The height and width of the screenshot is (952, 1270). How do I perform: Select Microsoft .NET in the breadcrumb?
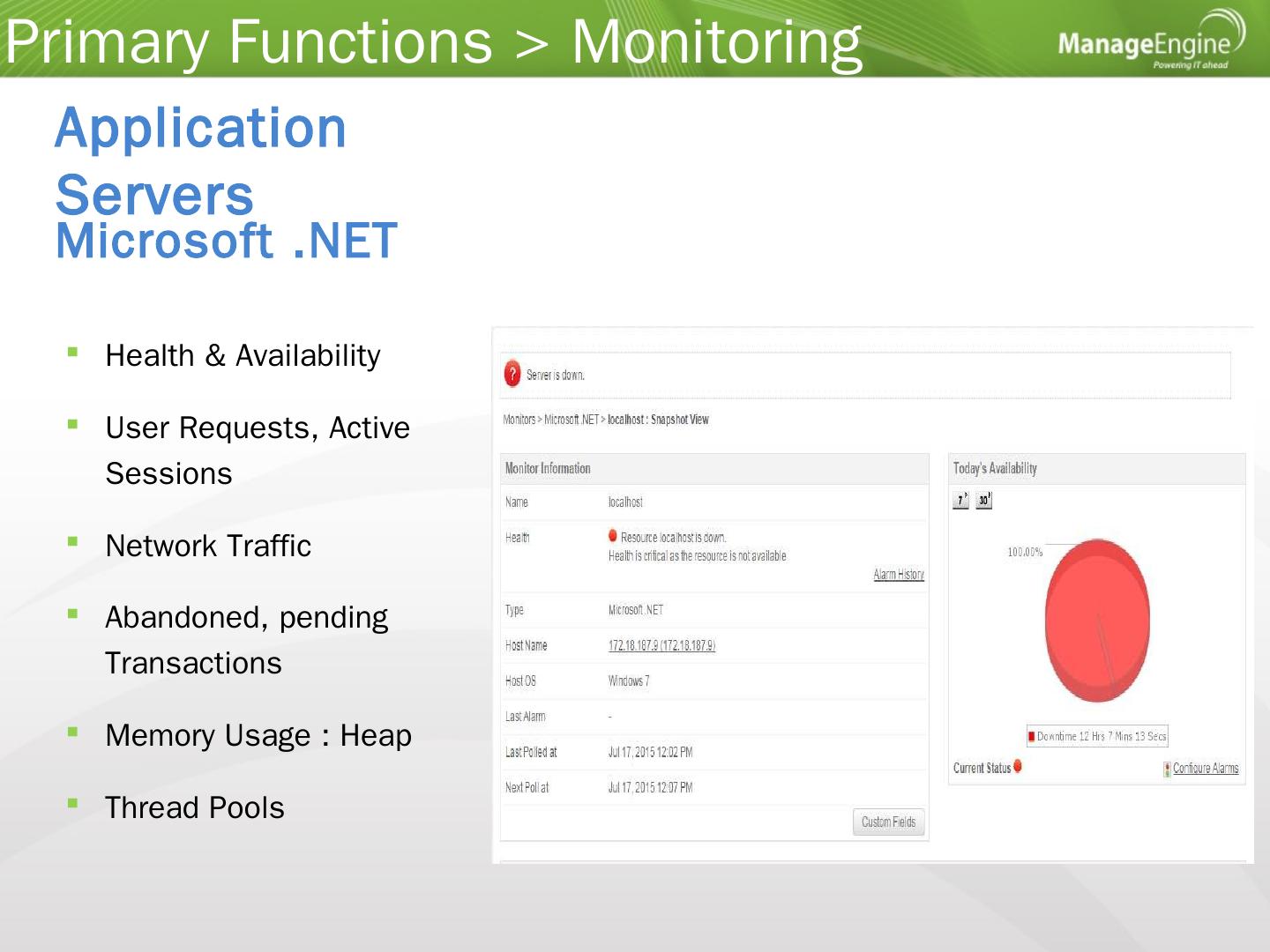point(571,420)
